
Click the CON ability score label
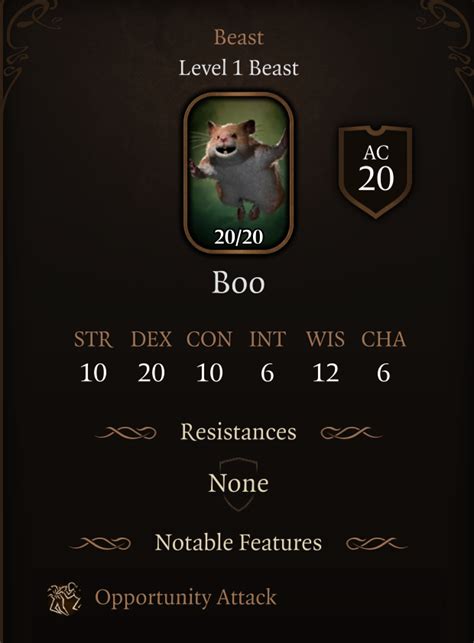coord(209,340)
